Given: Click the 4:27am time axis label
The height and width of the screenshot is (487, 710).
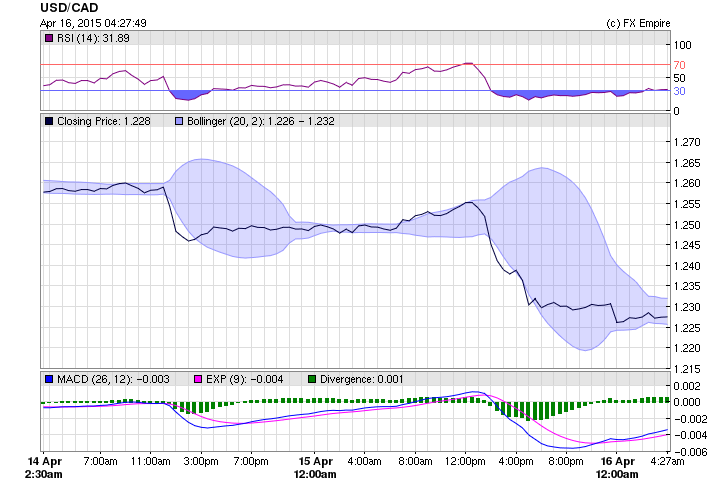Looking at the screenshot, I should click(667, 462).
